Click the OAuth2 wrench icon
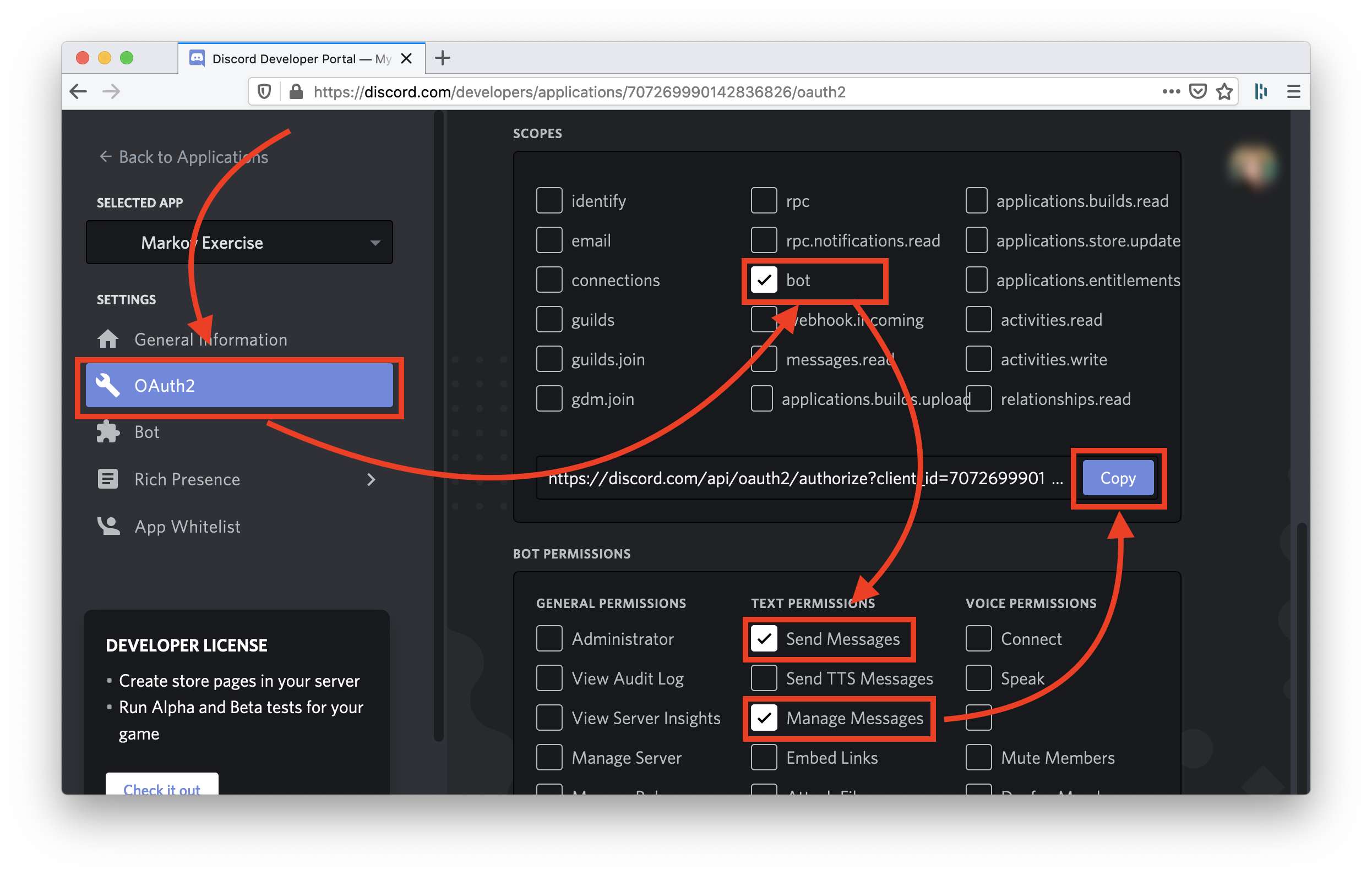Viewport: 1372px width, 876px height. click(x=107, y=386)
